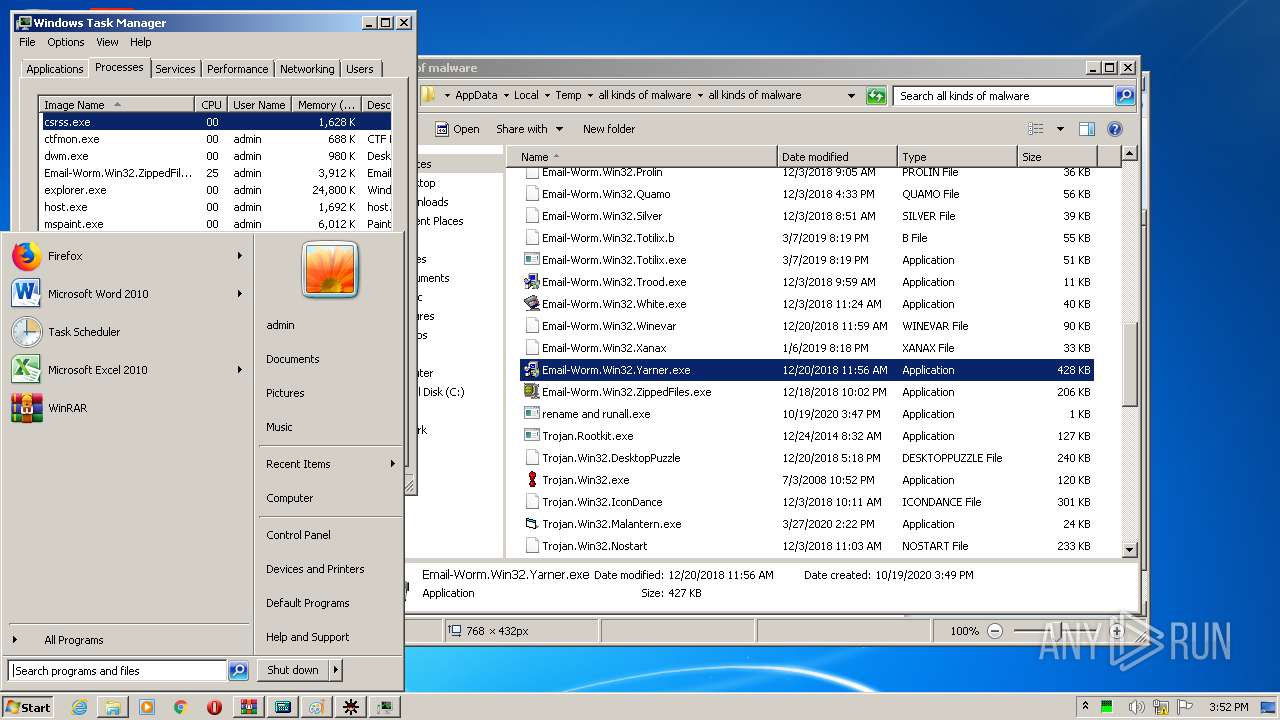This screenshot has height=720, width=1280.
Task: Click the Internet Explorer taskbar icon
Action: coord(79,707)
